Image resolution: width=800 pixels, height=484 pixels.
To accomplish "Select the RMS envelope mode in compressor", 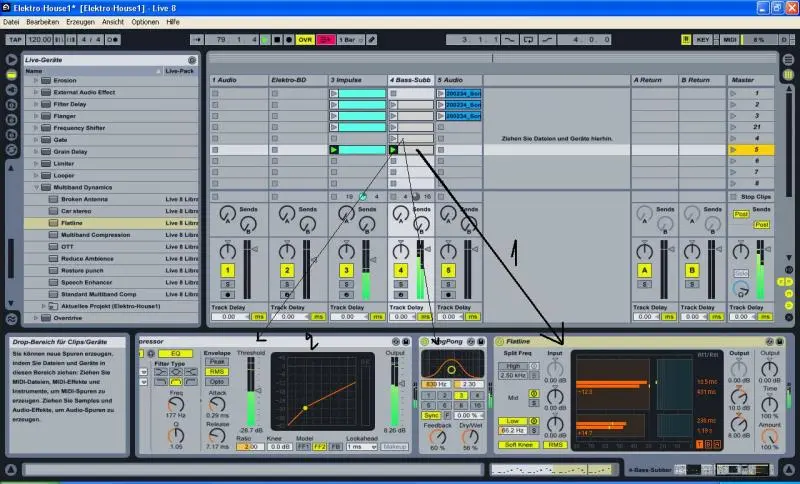I will point(216,371).
